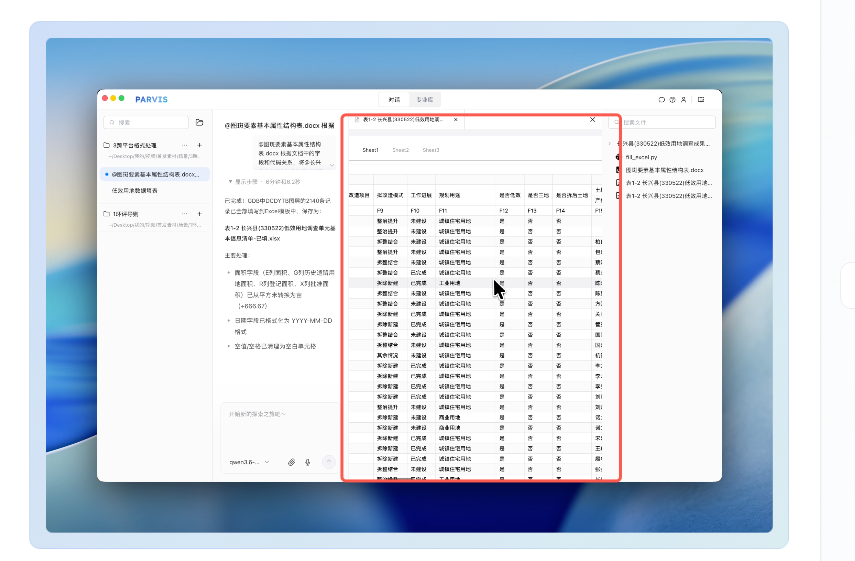The height and width of the screenshot is (561, 855).
Task: Close the preview panel with large X
Action: (593, 119)
